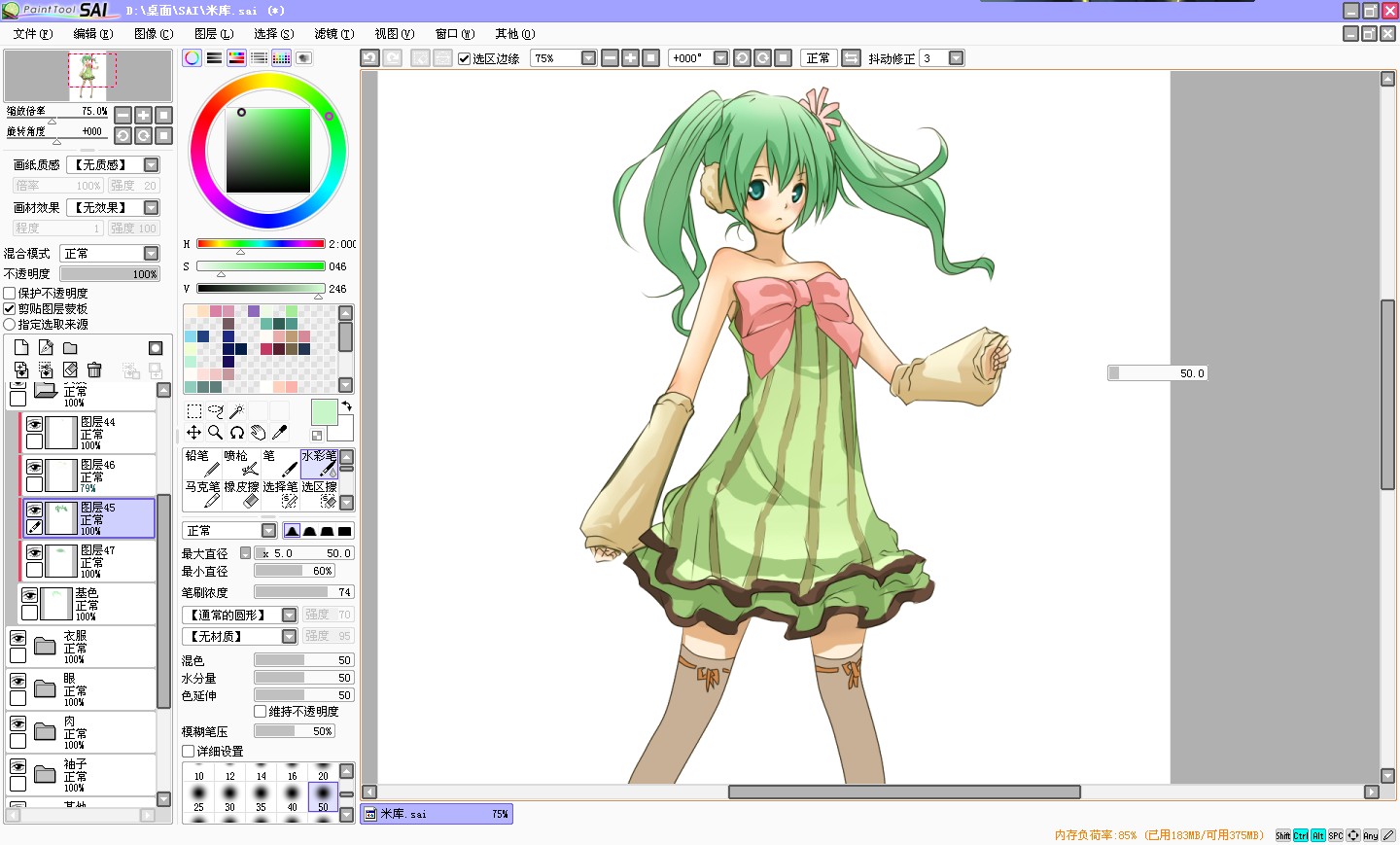The width and height of the screenshot is (1400, 845).
Task: Enable 维持不透明度 checkbox
Action: pos(261,712)
